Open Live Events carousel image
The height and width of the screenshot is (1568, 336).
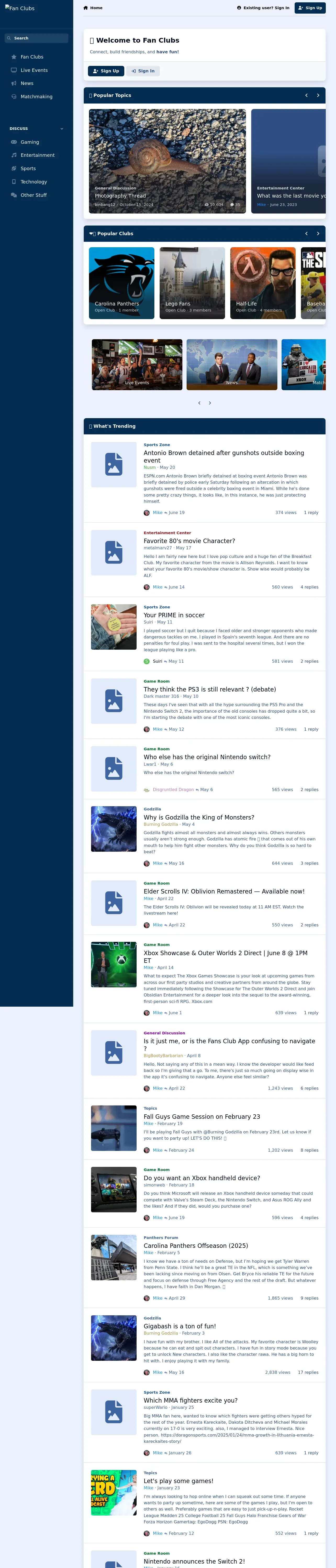coord(137,365)
